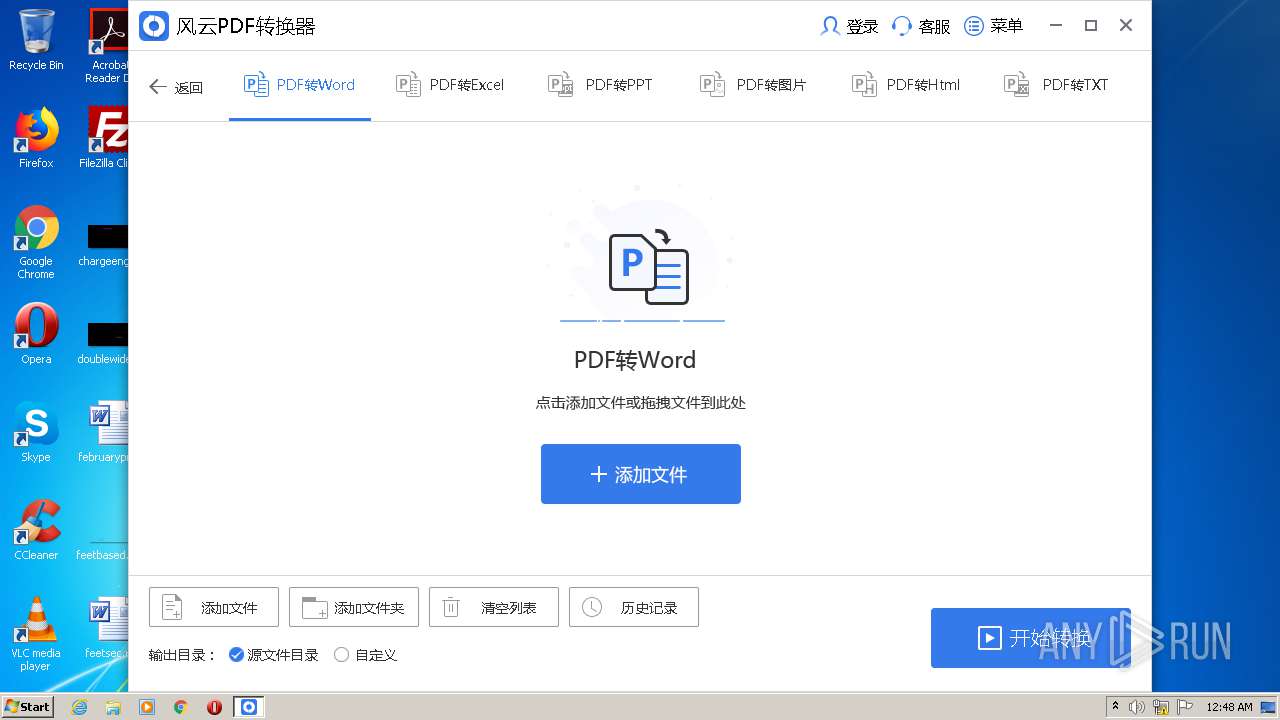This screenshot has width=1280, height=720.
Task: Open media player taskbar icon
Action: (147, 707)
